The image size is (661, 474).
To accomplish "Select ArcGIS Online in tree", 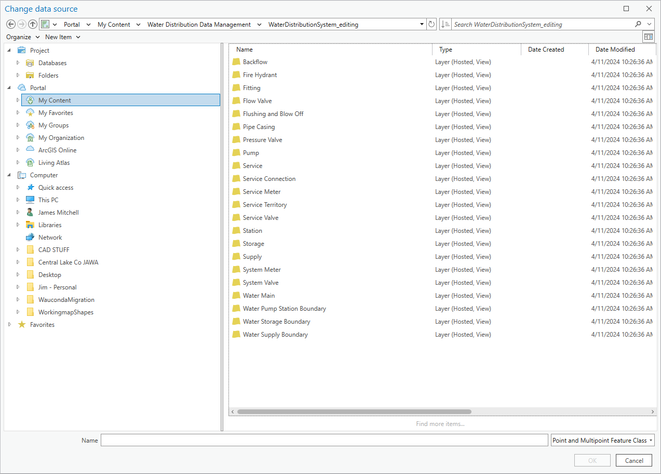I will point(57,150).
